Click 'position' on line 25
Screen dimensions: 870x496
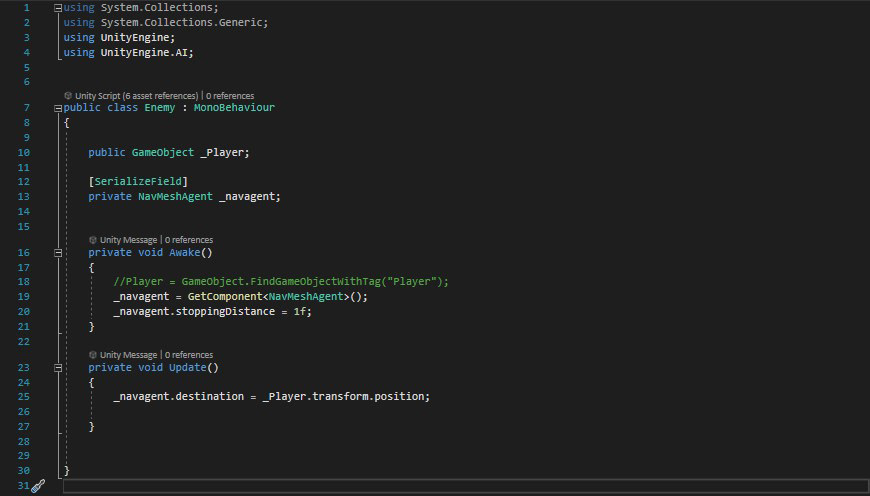pyautogui.click(x=399, y=397)
